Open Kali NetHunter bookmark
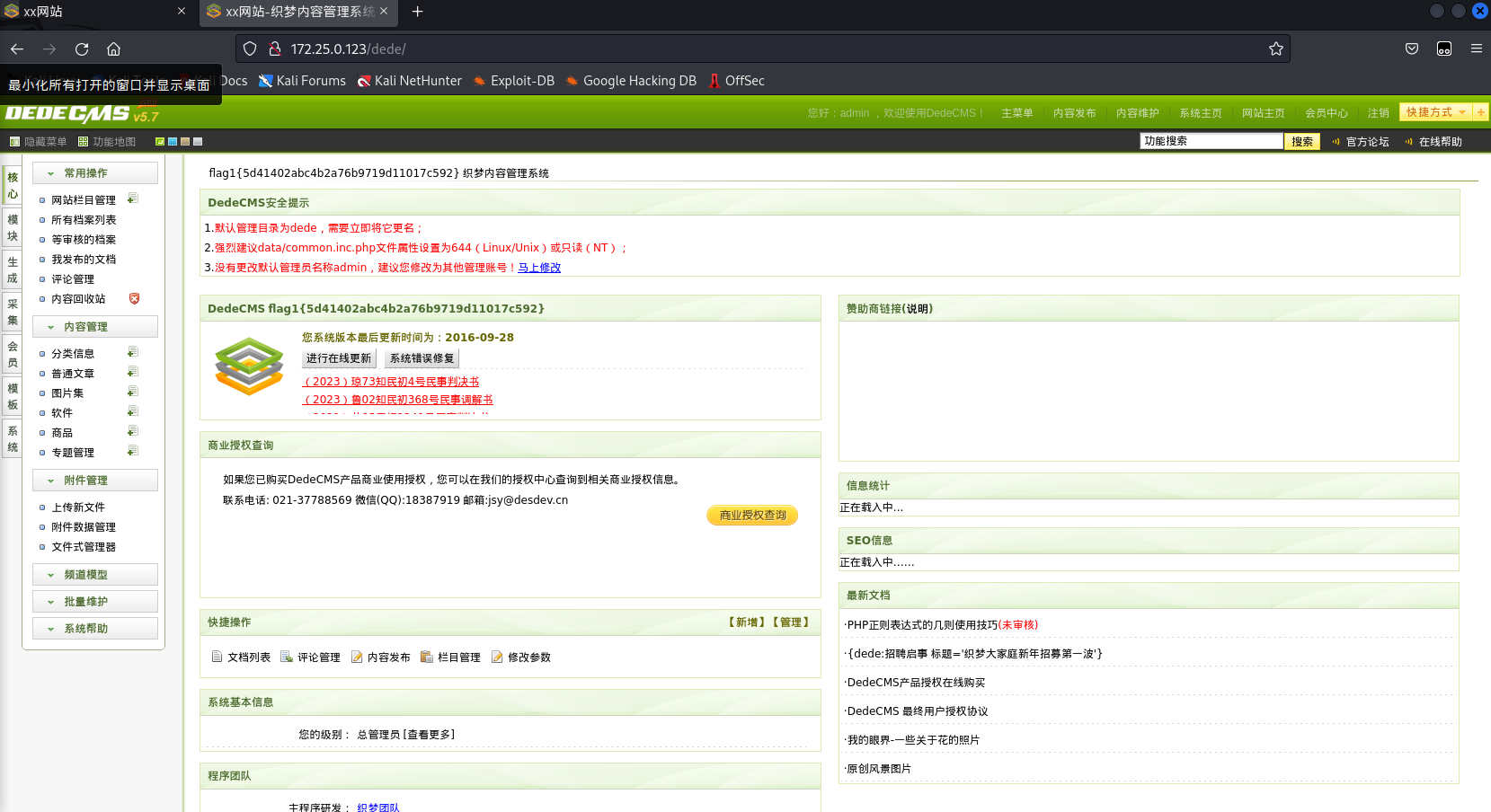The width and height of the screenshot is (1491, 812). tap(410, 81)
